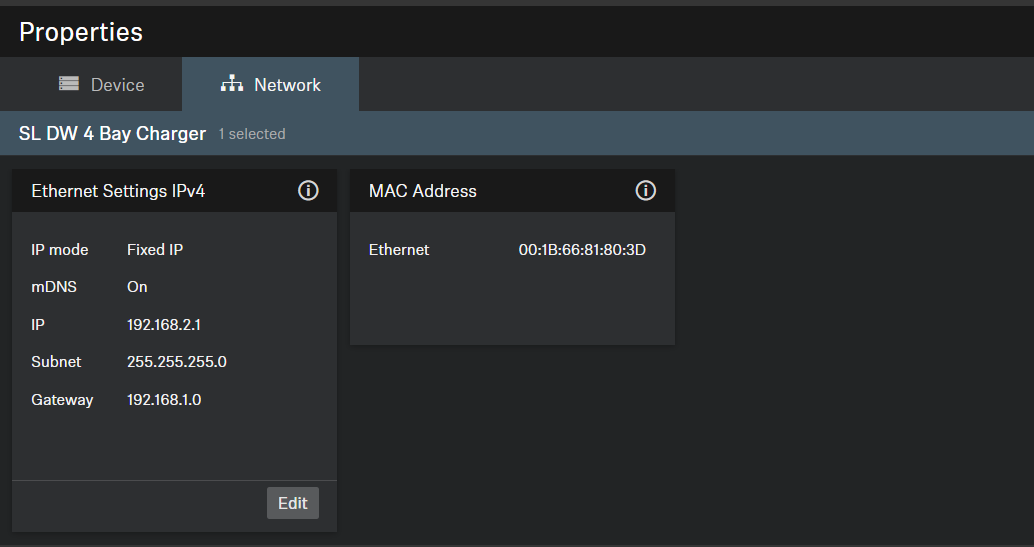Select the IP address 192.168.2.1
1034x547 pixels.
(164, 325)
